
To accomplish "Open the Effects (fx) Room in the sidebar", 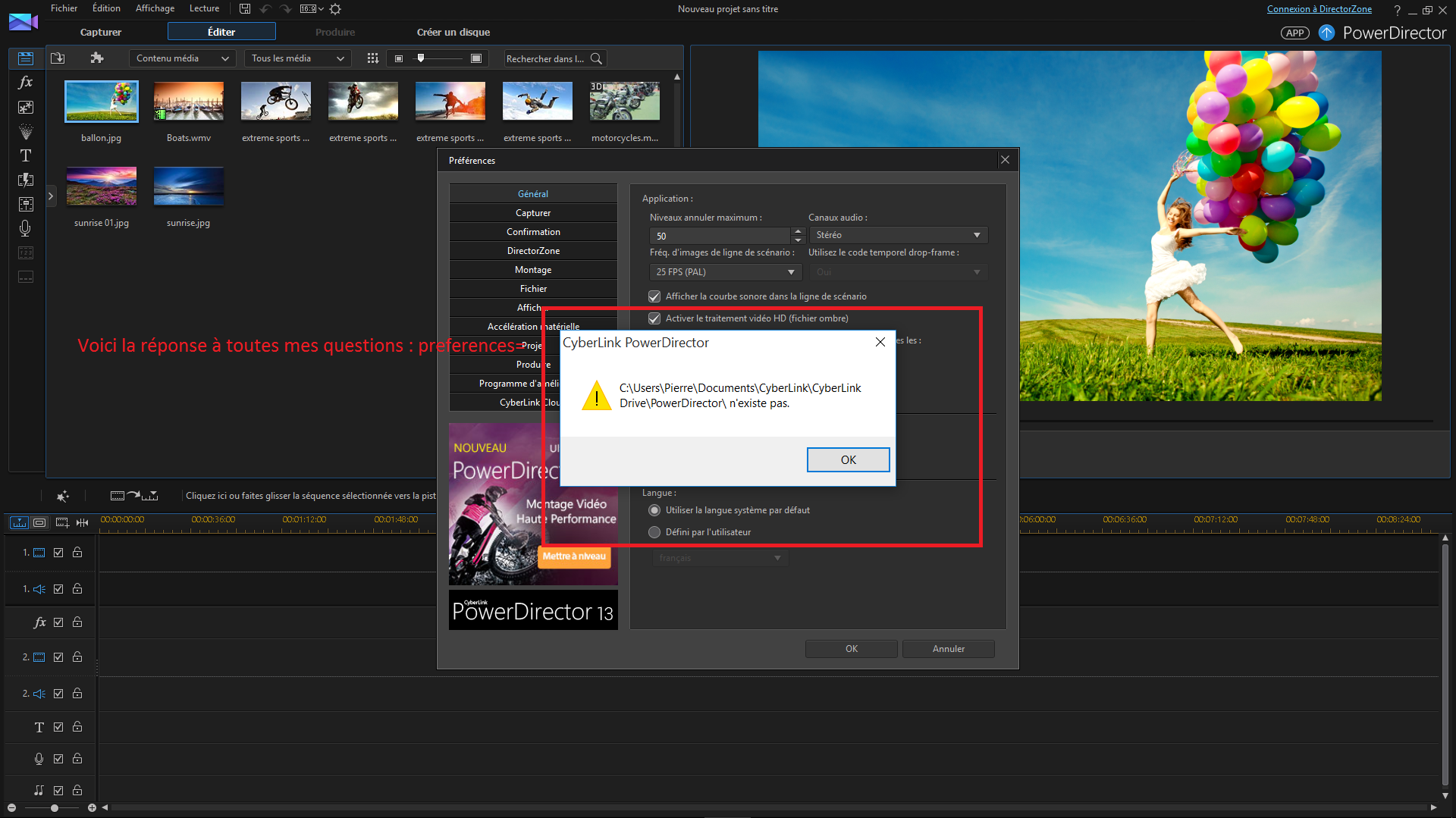I will tap(26, 82).
